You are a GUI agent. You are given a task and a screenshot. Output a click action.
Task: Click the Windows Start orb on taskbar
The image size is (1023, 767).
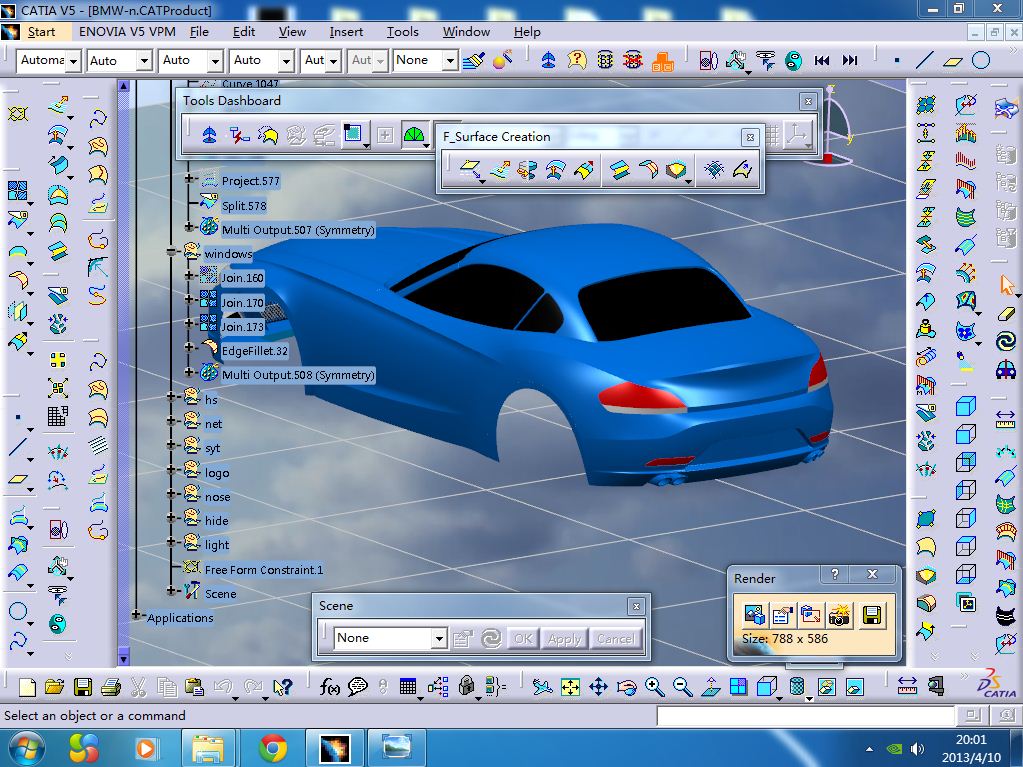click(27, 747)
